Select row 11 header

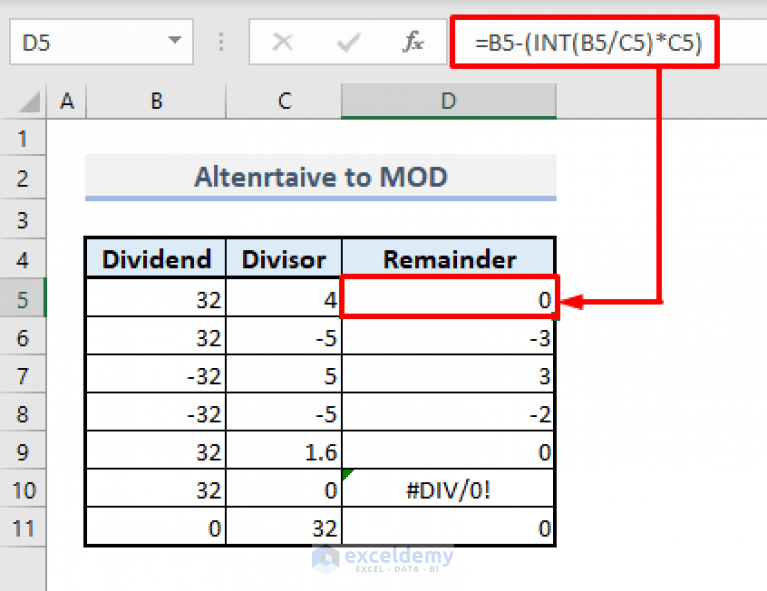(23, 528)
